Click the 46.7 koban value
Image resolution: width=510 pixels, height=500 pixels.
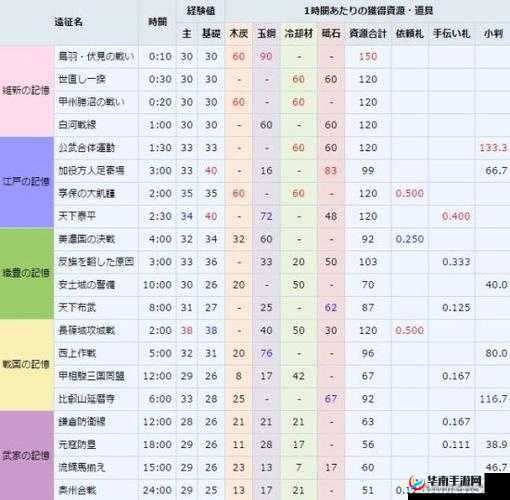(x=496, y=467)
